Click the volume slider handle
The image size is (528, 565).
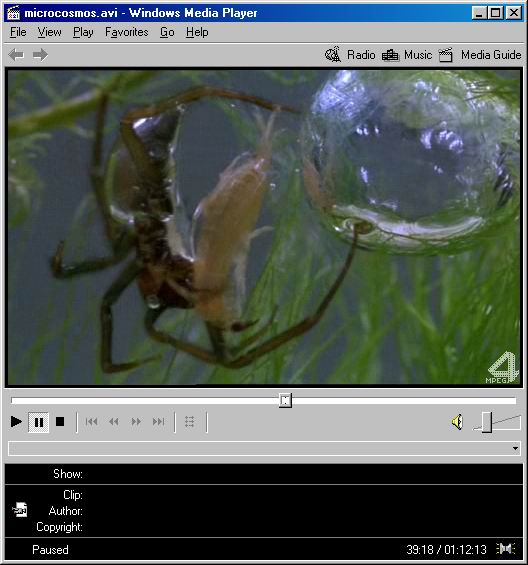pyautogui.click(x=487, y=422)
